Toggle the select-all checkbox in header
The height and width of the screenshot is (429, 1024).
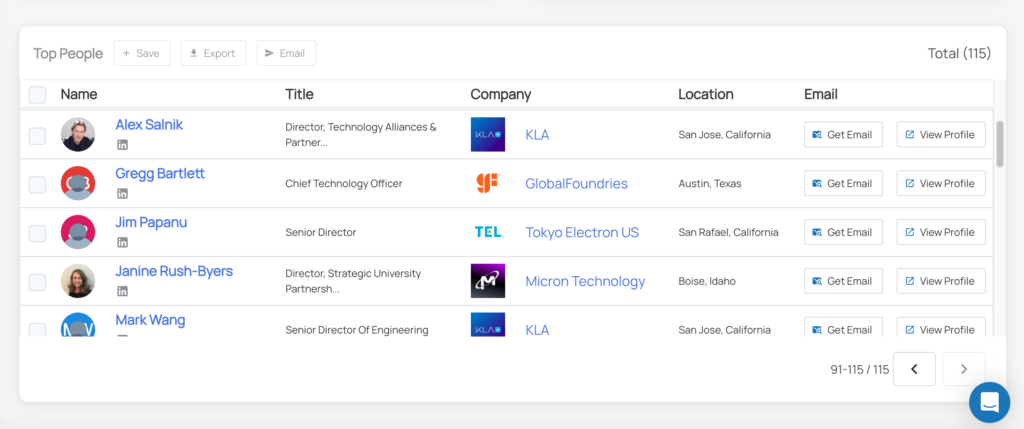tap(37, 95)
